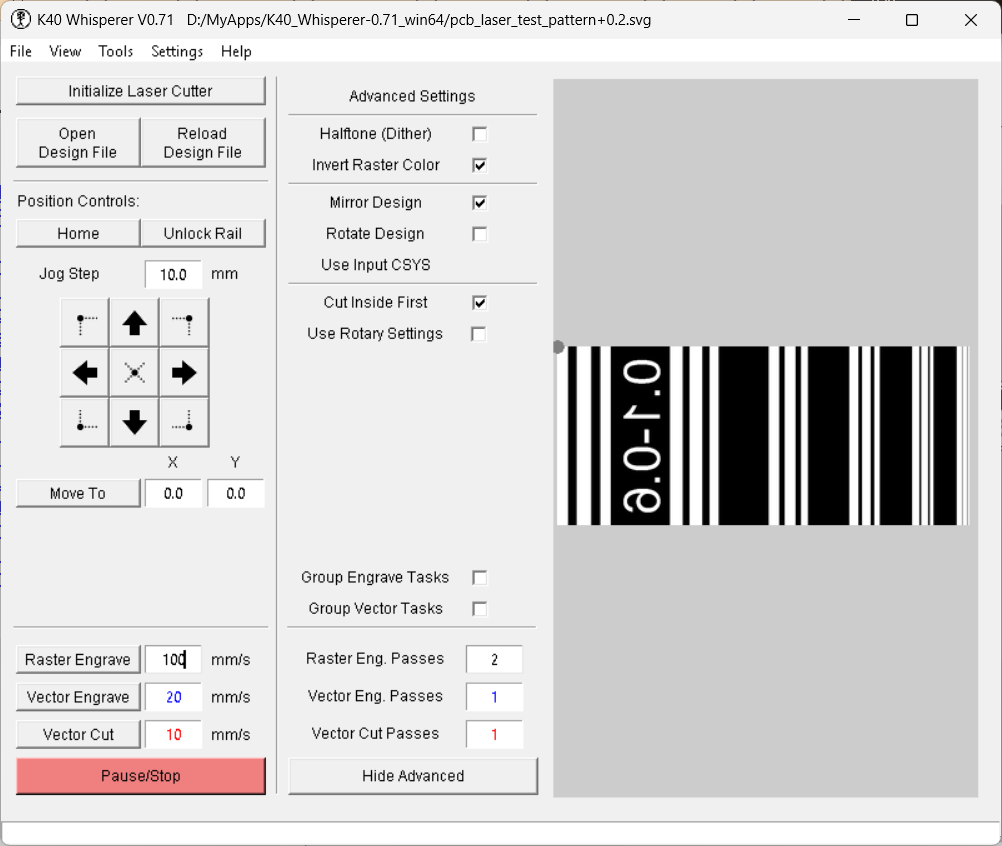Viewport: 1002px width, 846px height.
Task: Enable Use Rotary Settings checkbox
Action: tap(480, 334)
